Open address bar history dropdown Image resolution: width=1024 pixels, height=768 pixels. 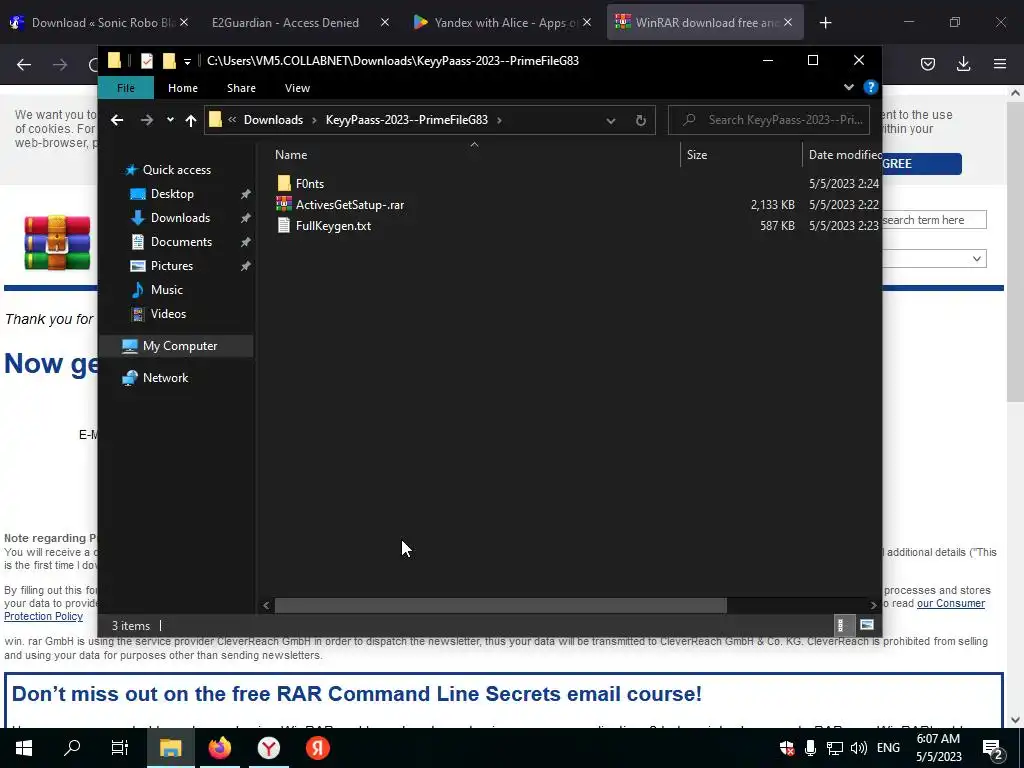611,121
